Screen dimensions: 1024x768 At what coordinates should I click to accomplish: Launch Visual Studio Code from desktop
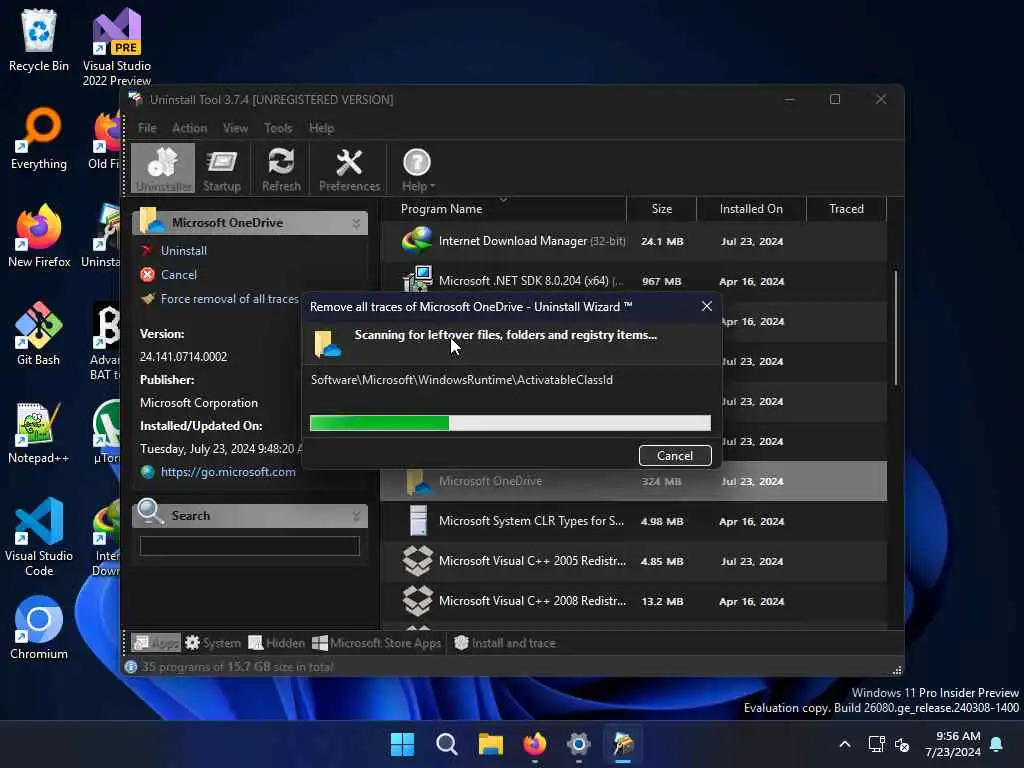39,537
